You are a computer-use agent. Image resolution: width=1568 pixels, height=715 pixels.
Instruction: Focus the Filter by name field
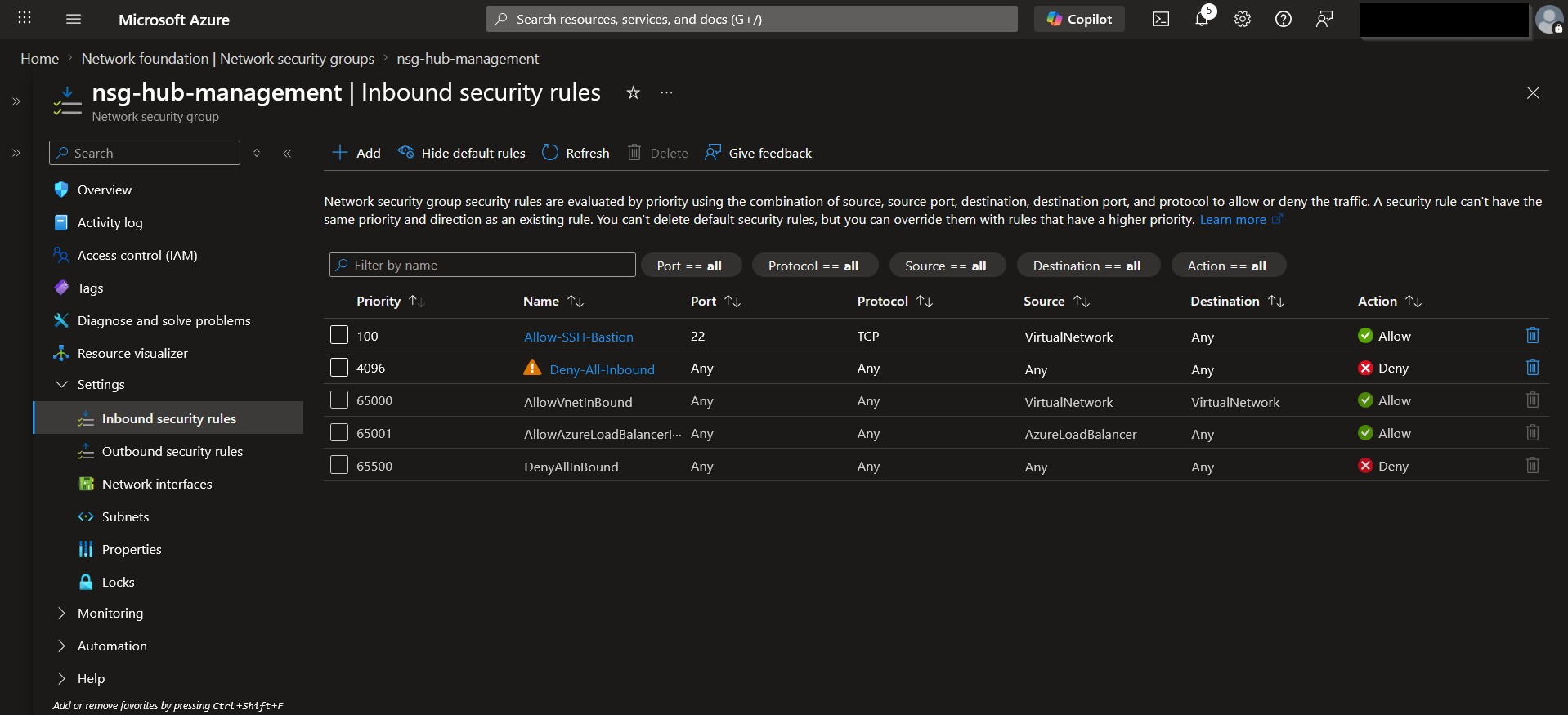[x=482, y=265]
